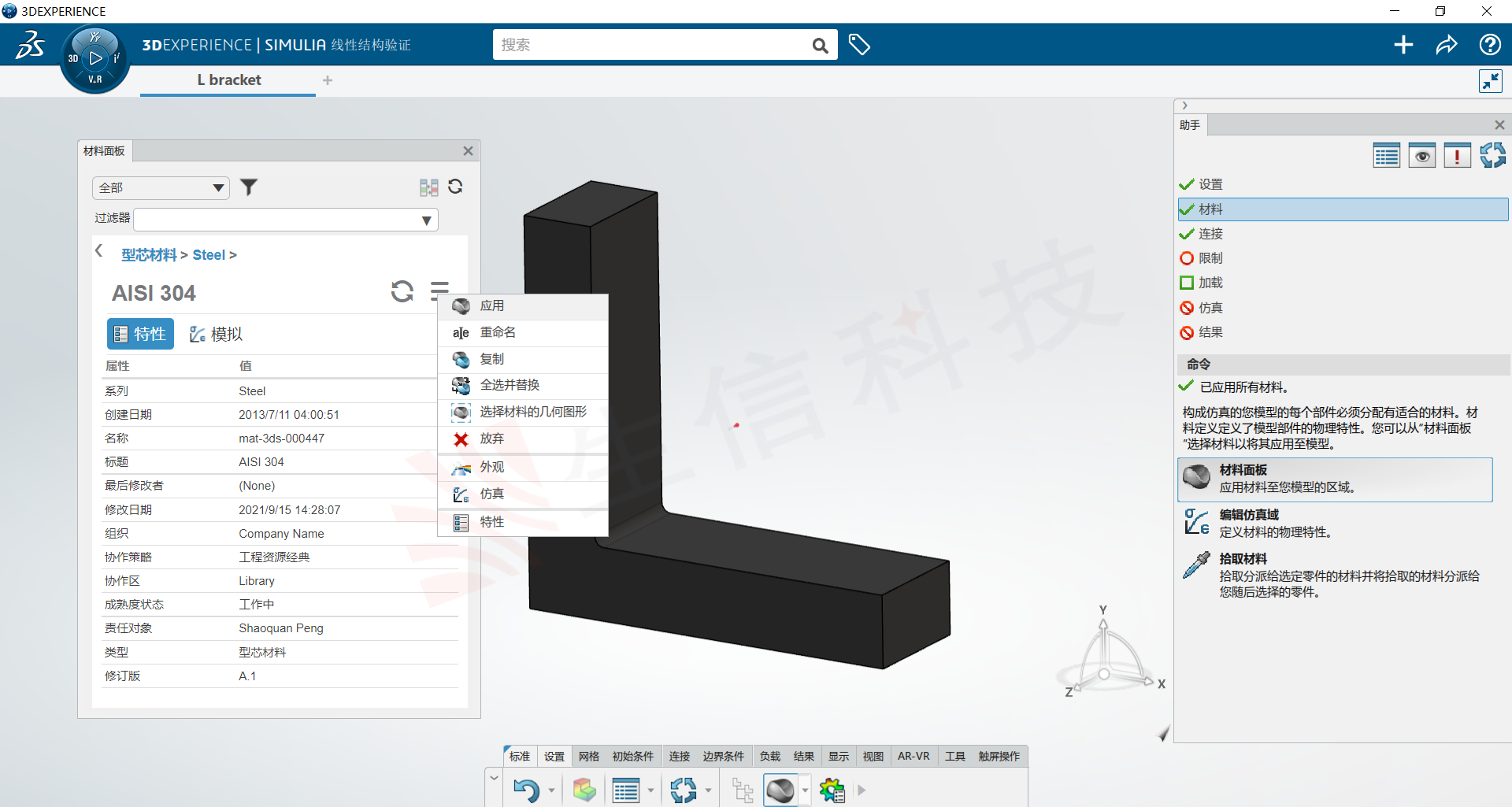
Task: Click the plus Add icon in top bar
Action: (1403, 45)
